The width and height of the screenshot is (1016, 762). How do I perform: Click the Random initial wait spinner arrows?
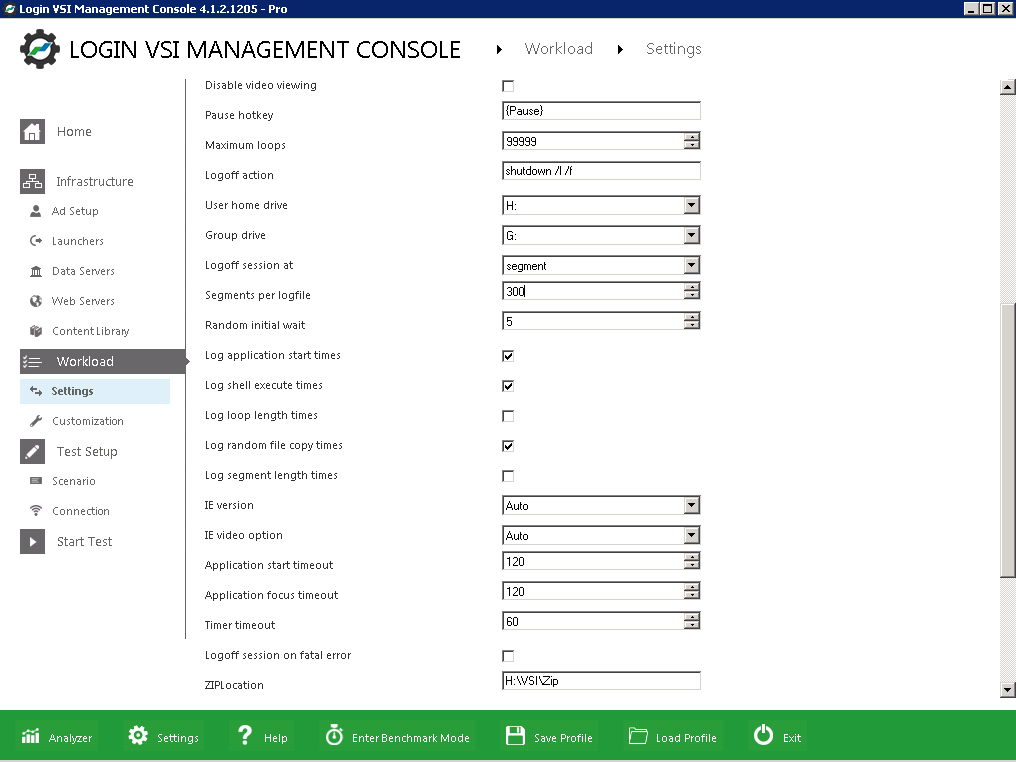[692, 321]
